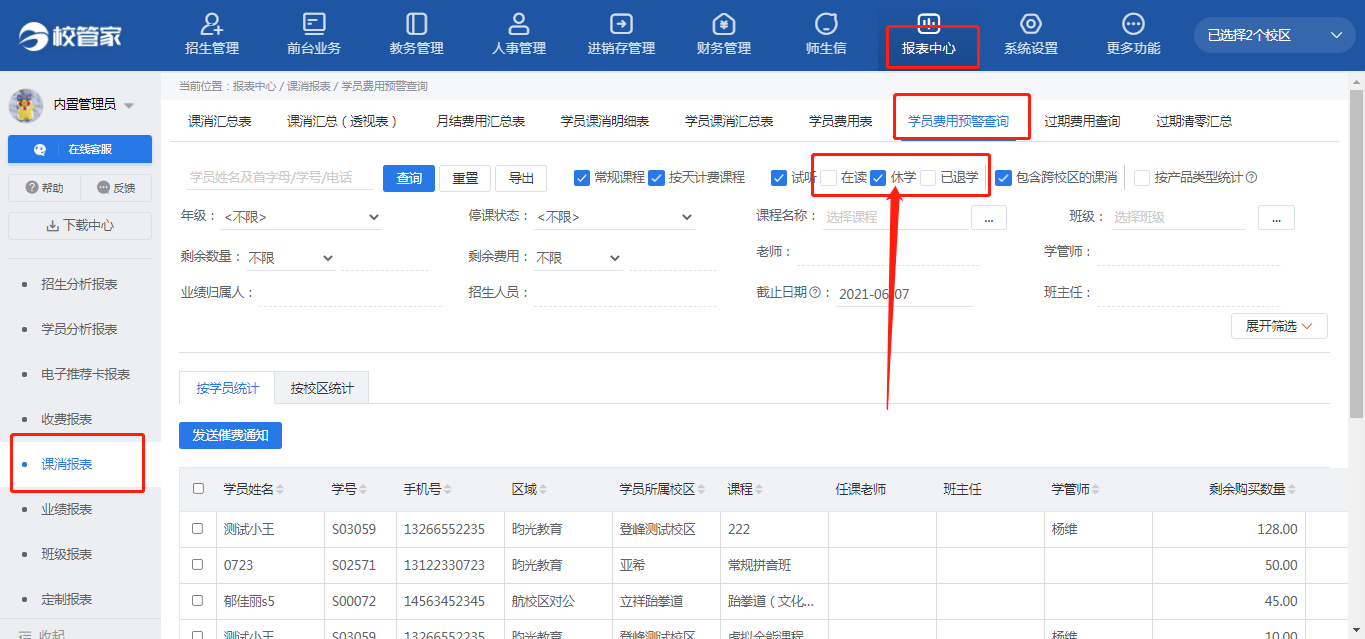Enable 按产品类型统计 checkbox
The height and width of the screenshot is (639, 1365).
tap(1142, 178)
